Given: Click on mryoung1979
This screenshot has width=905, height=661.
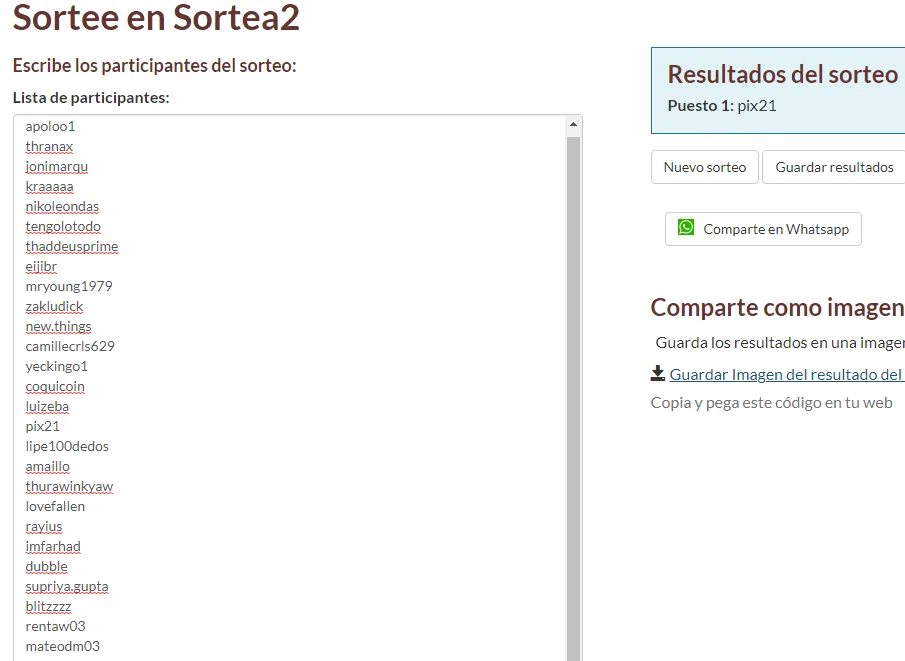Looking at the screenshot, I should pos(69,286).
